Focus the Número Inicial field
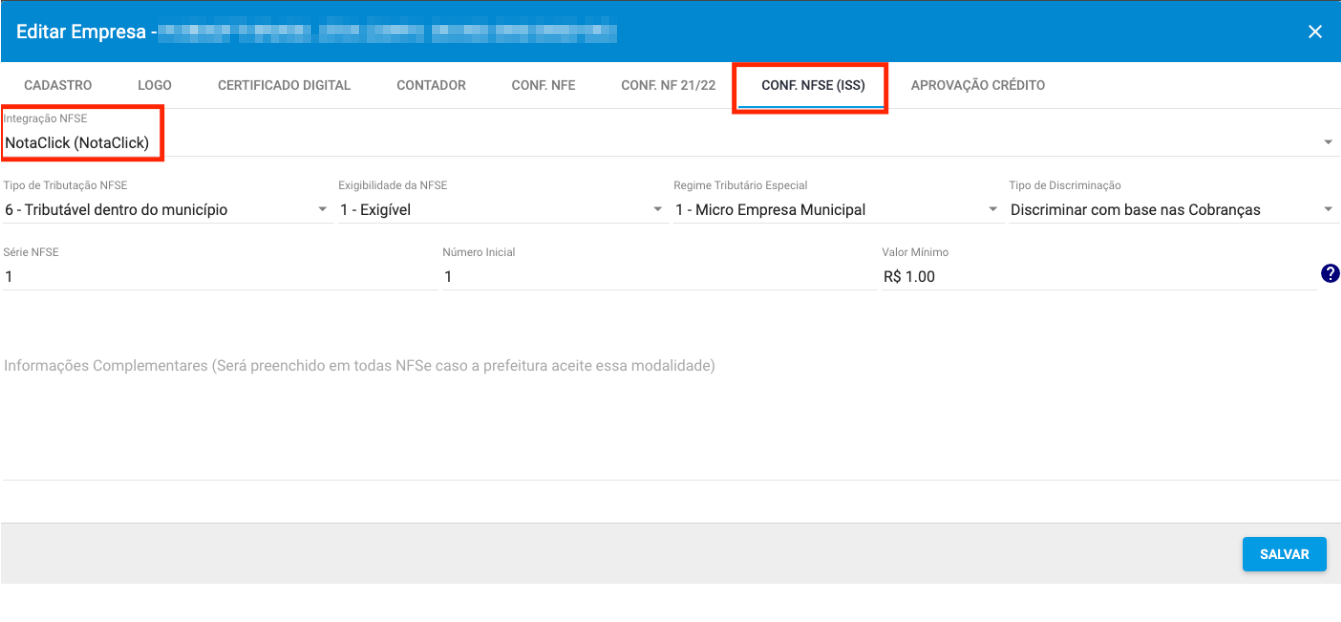The image size is (1341, 622). point(658,277)
